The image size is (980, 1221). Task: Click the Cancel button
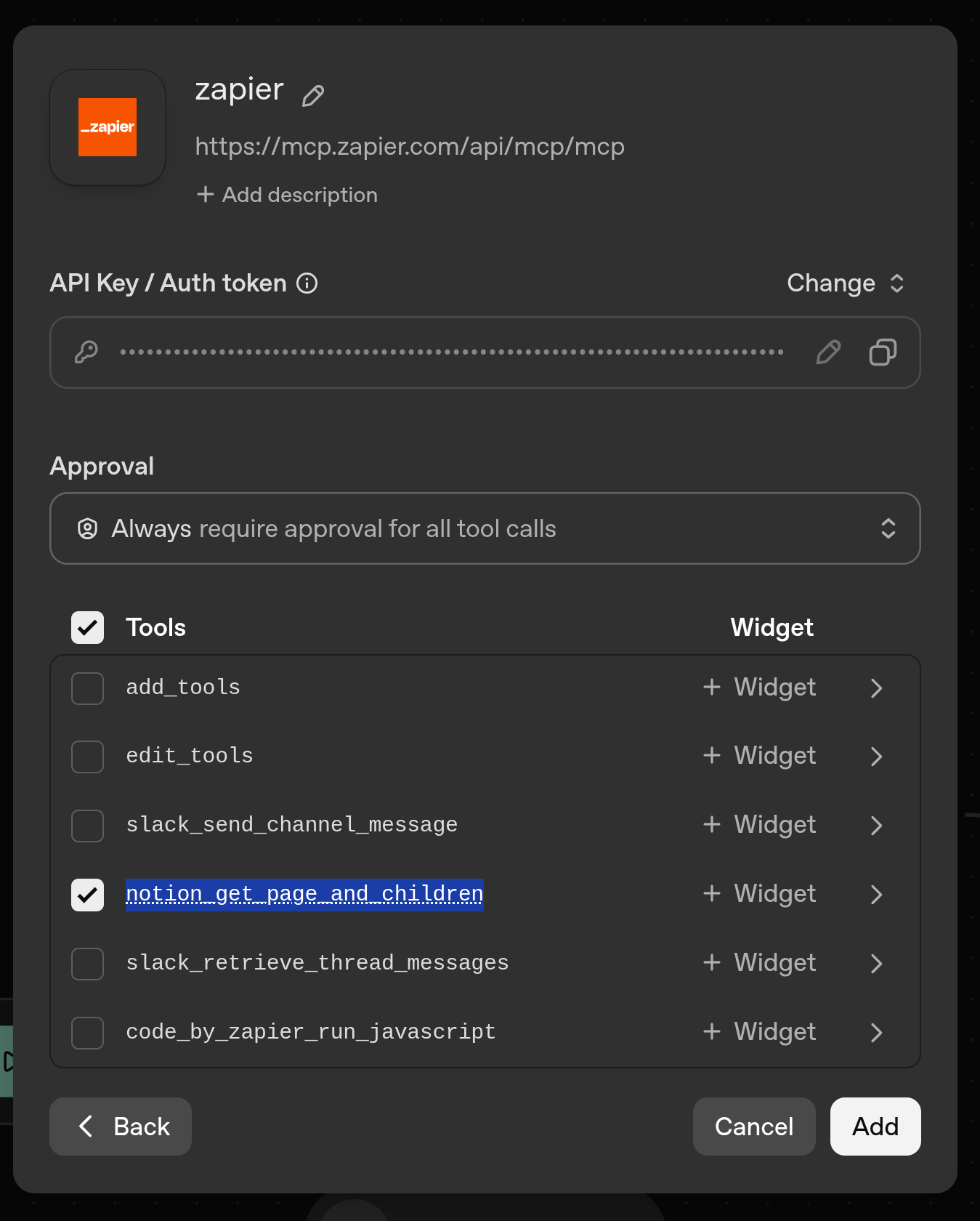point(754,1127)
